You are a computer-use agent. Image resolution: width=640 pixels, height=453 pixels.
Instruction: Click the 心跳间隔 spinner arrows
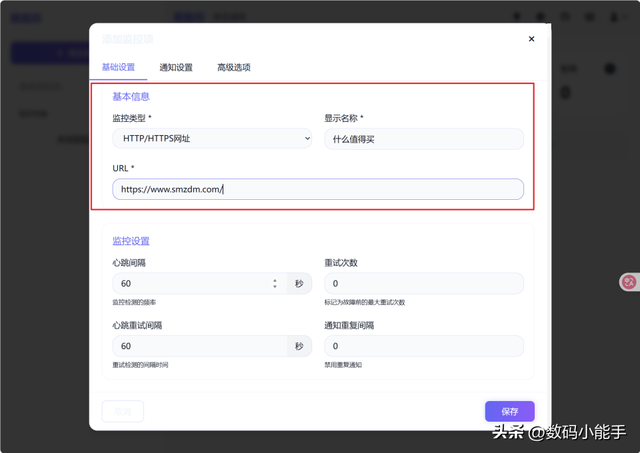275,283
